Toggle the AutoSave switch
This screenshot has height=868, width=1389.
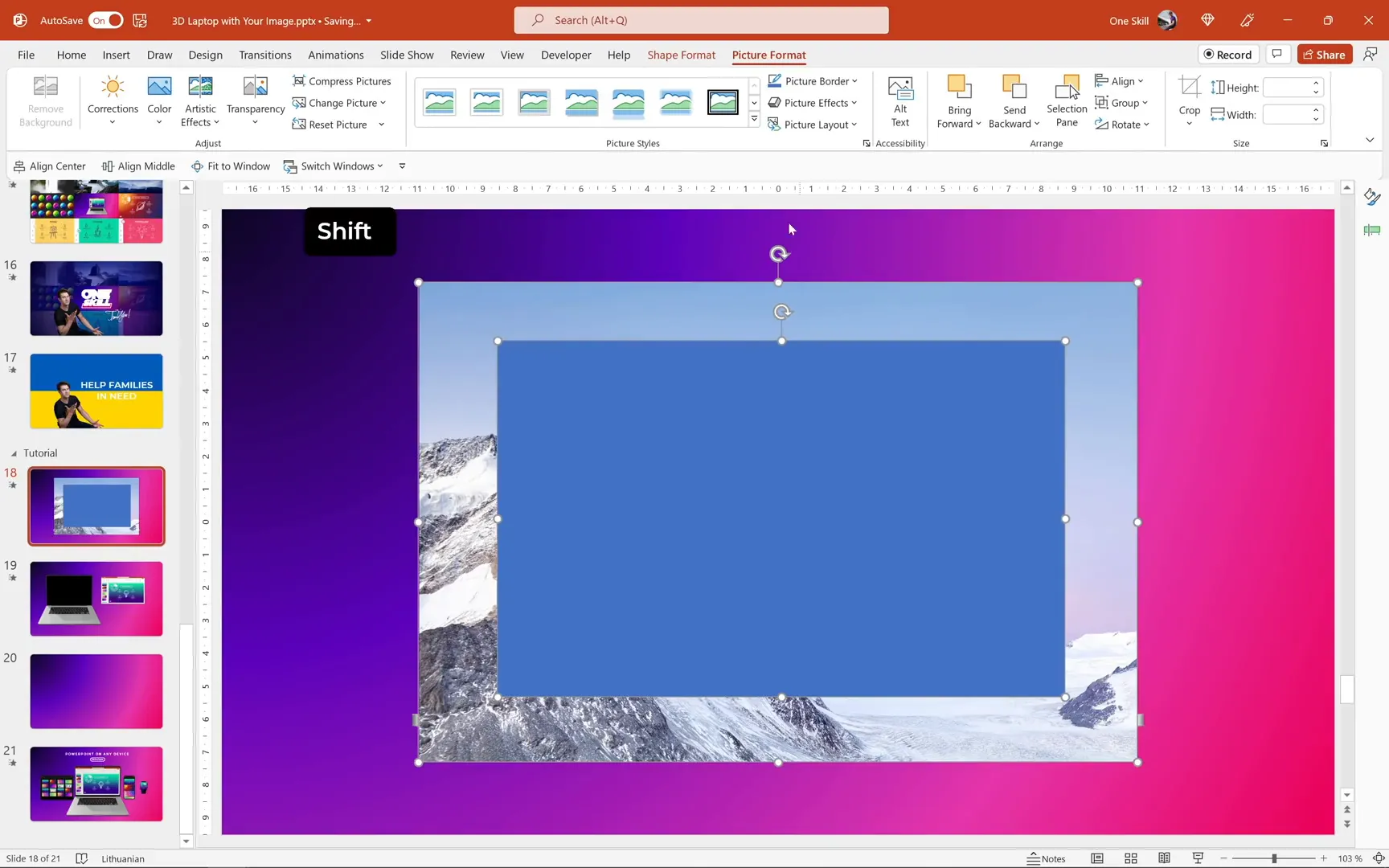point(106,20)
